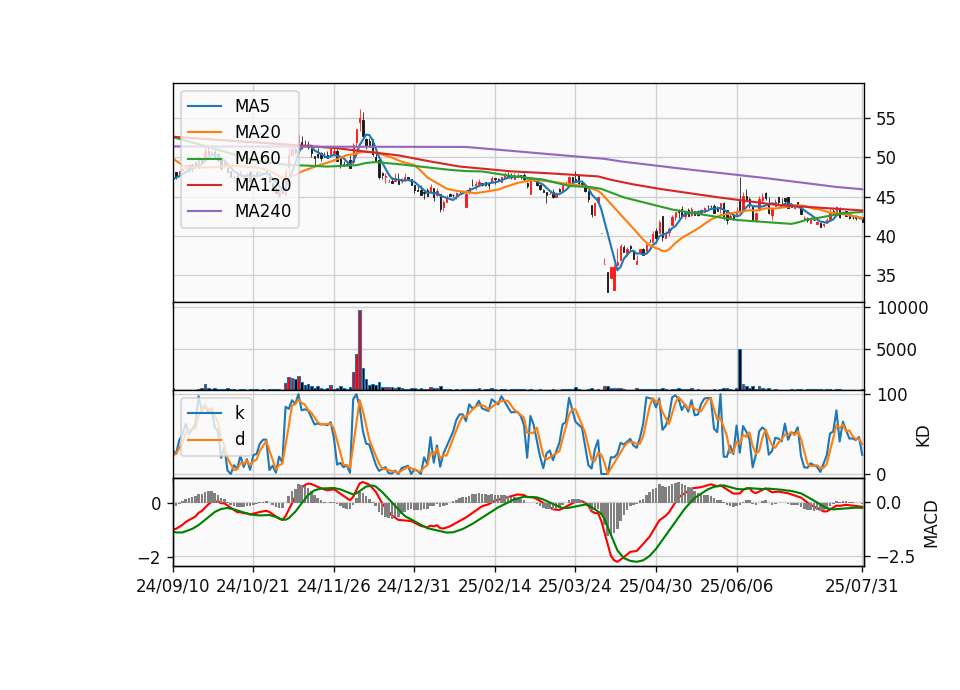The width and height of the screenshot is (960, 690).
Task: Click the KD axis title
Action: point(923,436)
